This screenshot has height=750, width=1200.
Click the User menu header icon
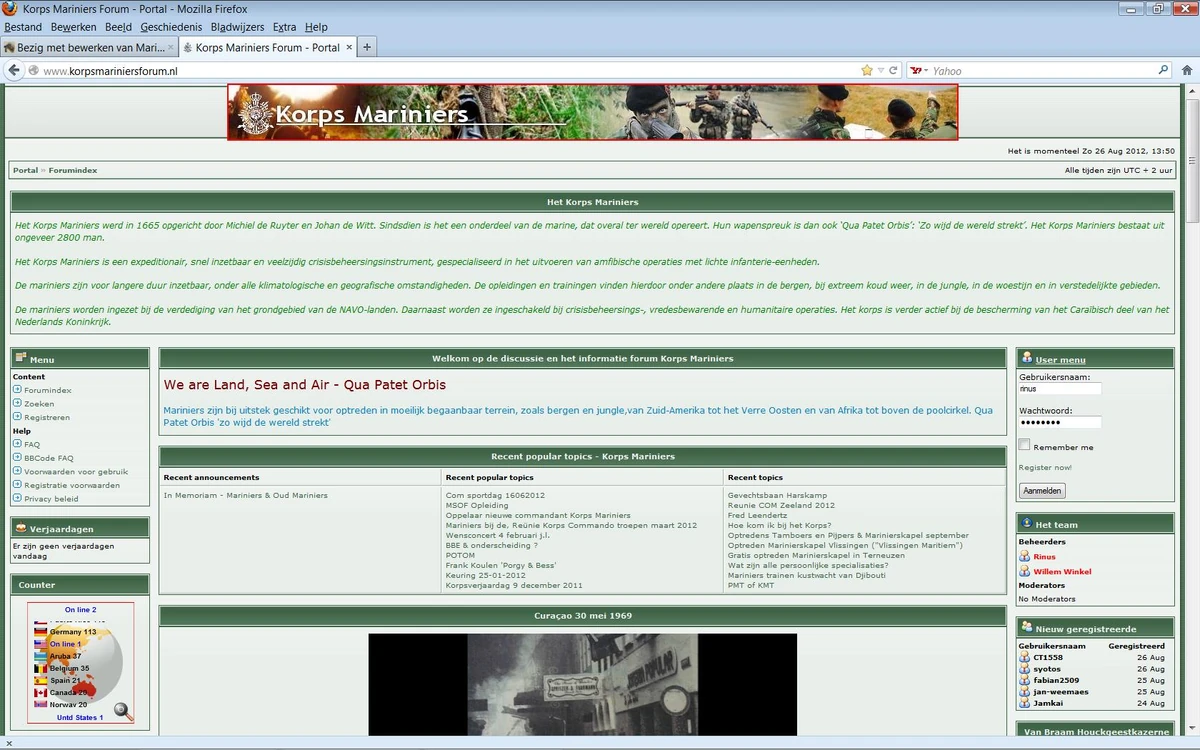click(1028, 358)
